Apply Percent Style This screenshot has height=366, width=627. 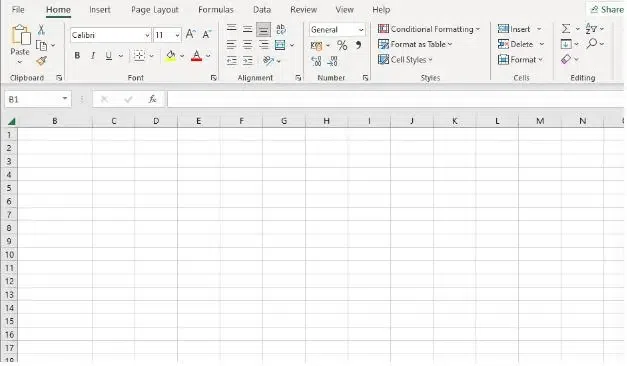pyautogui.click(x=342, y=45)
